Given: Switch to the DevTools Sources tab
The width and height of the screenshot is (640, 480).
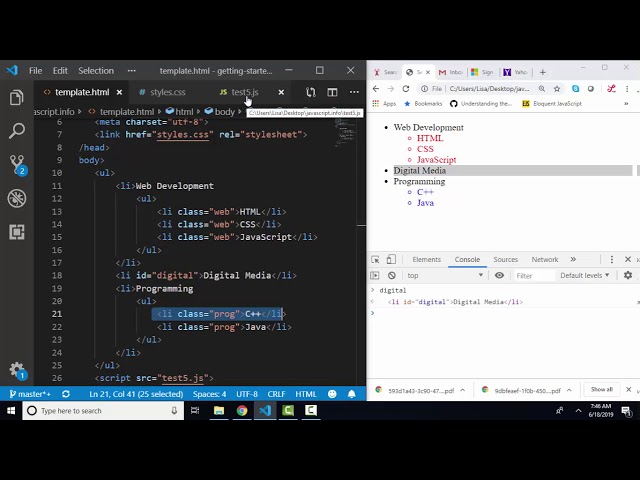Looking at the screenshot, I should (x=505, y=260).
